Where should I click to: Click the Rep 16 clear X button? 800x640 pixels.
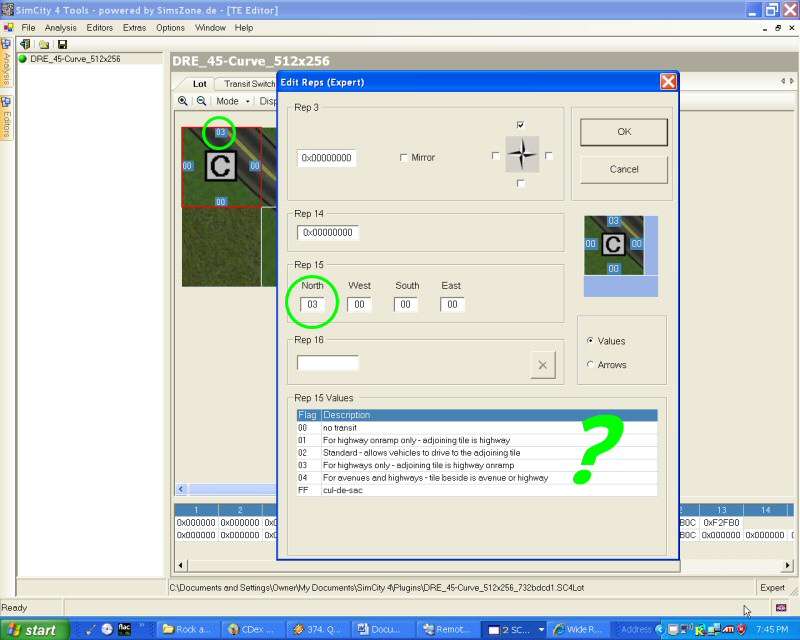542,365
